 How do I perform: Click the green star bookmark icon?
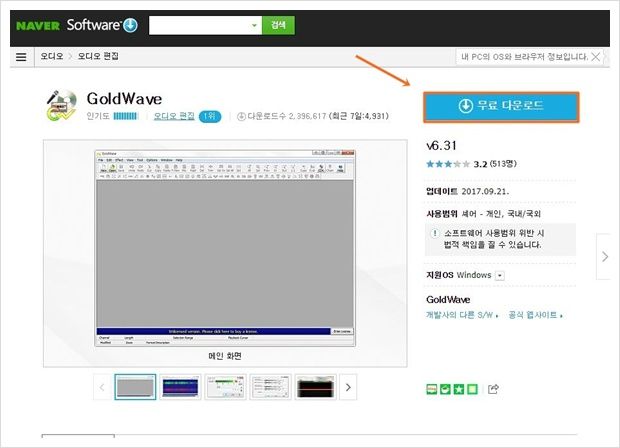[x=459, y=389]
